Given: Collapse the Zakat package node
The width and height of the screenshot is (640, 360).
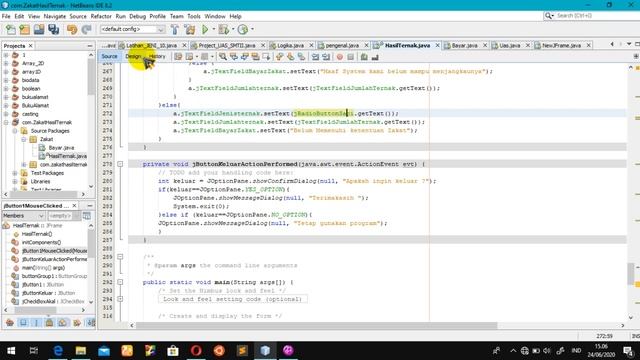Looking at the screenshot, I should coord(24,139).
